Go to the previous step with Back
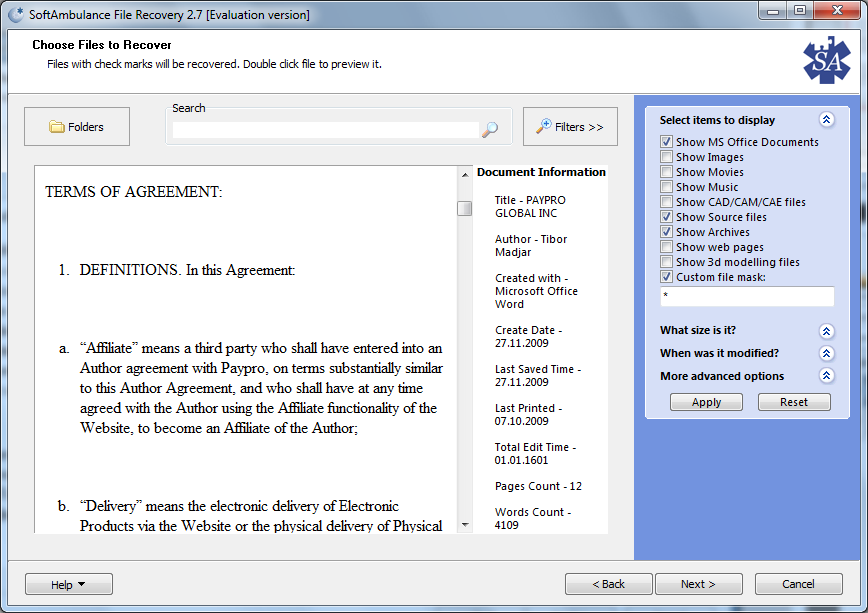 point(608,584)
